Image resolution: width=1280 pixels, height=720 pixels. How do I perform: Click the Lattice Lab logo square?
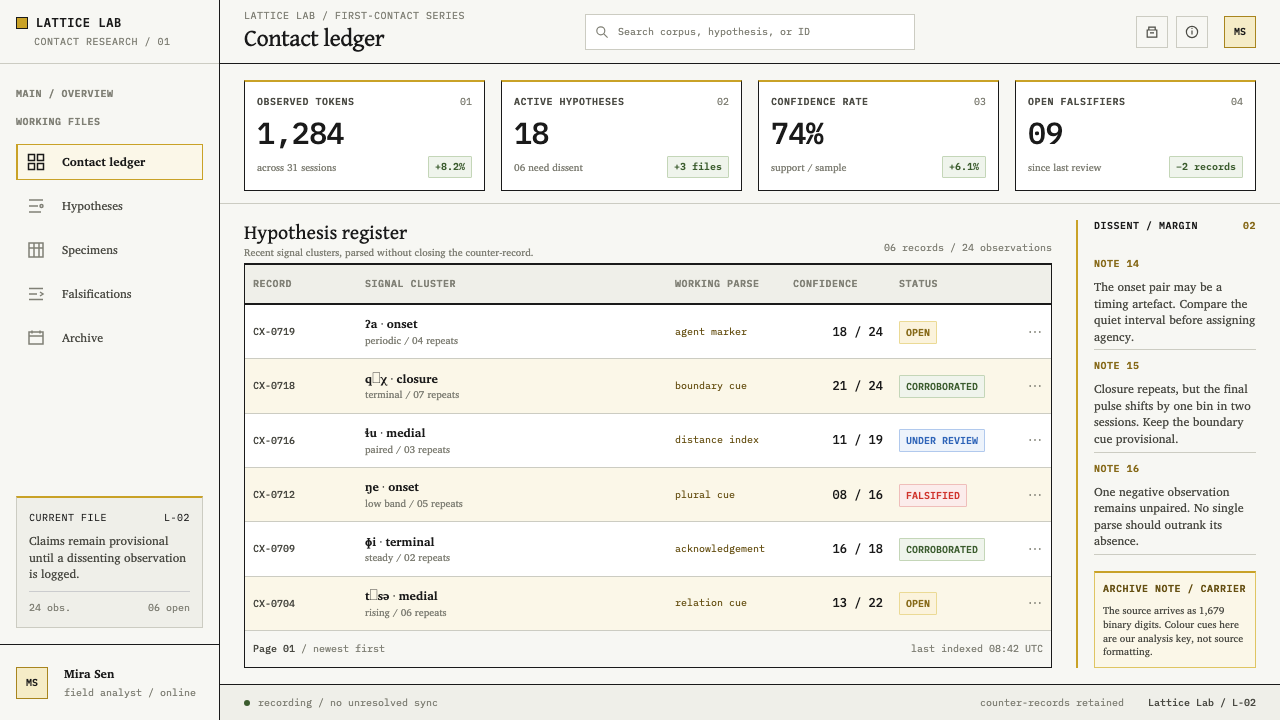coord(22,22)
